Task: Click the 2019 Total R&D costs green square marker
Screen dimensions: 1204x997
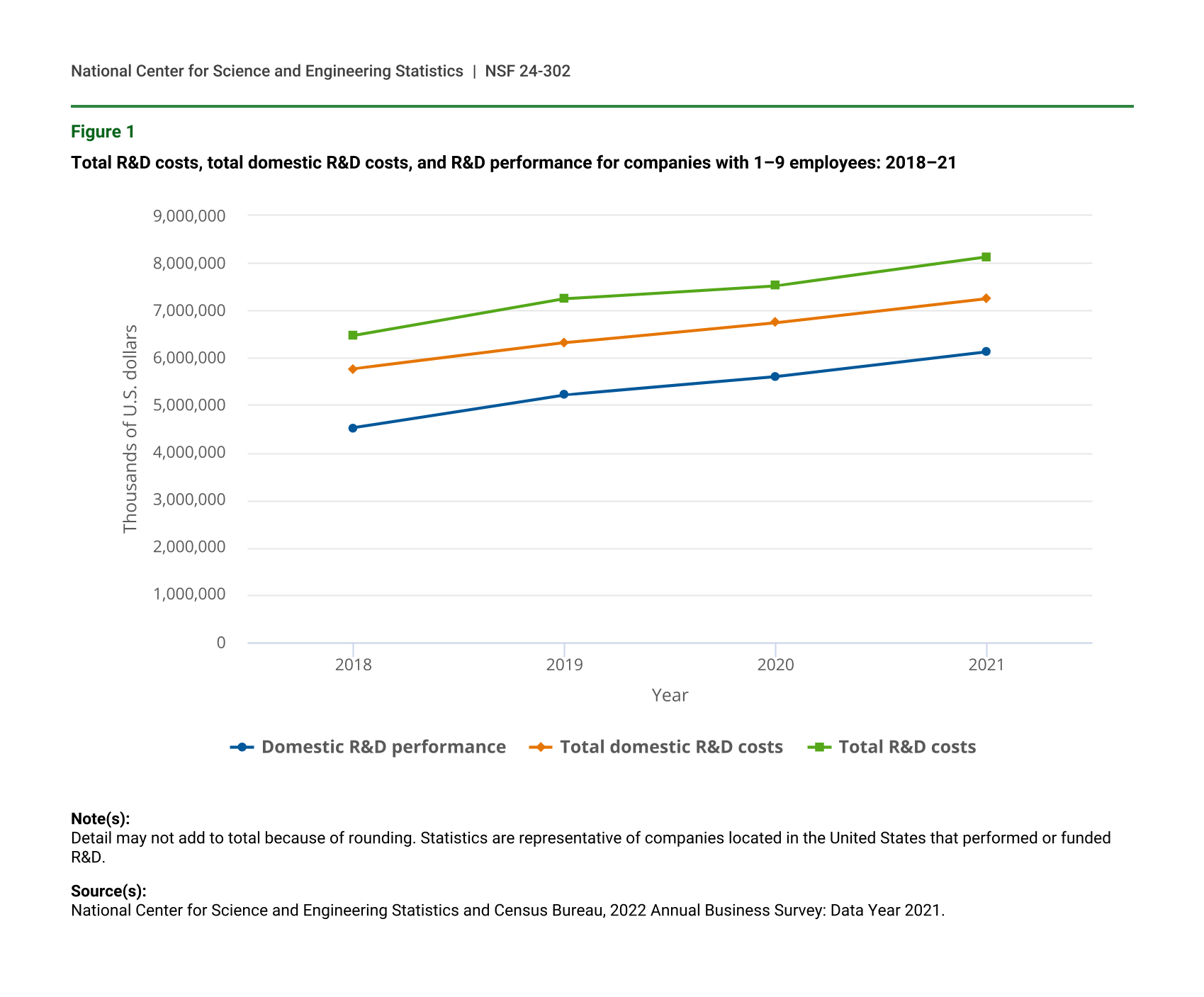Action: coord(564,298)
